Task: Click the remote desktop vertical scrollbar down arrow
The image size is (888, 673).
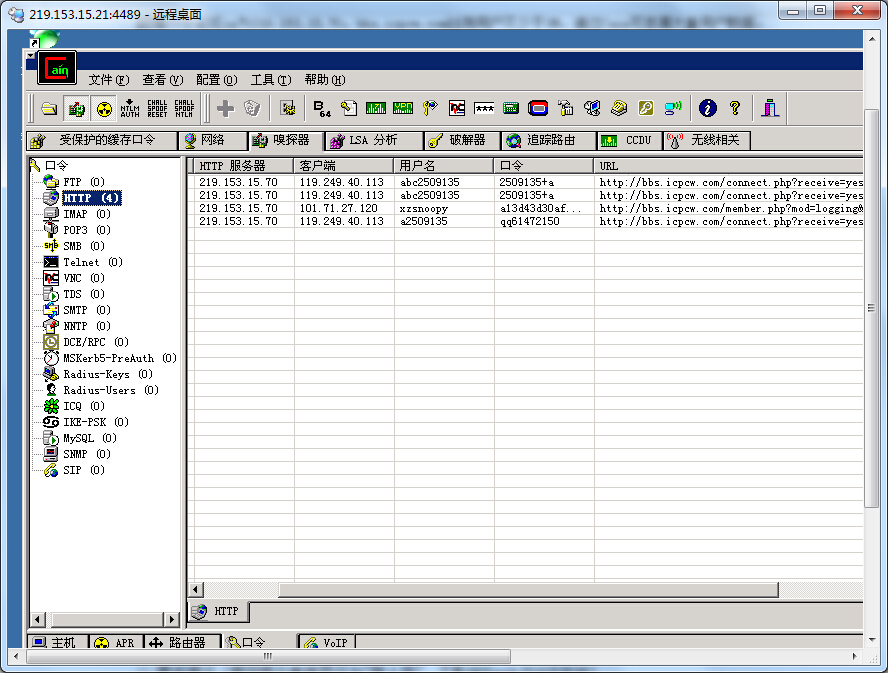Action: click(872, 640)
